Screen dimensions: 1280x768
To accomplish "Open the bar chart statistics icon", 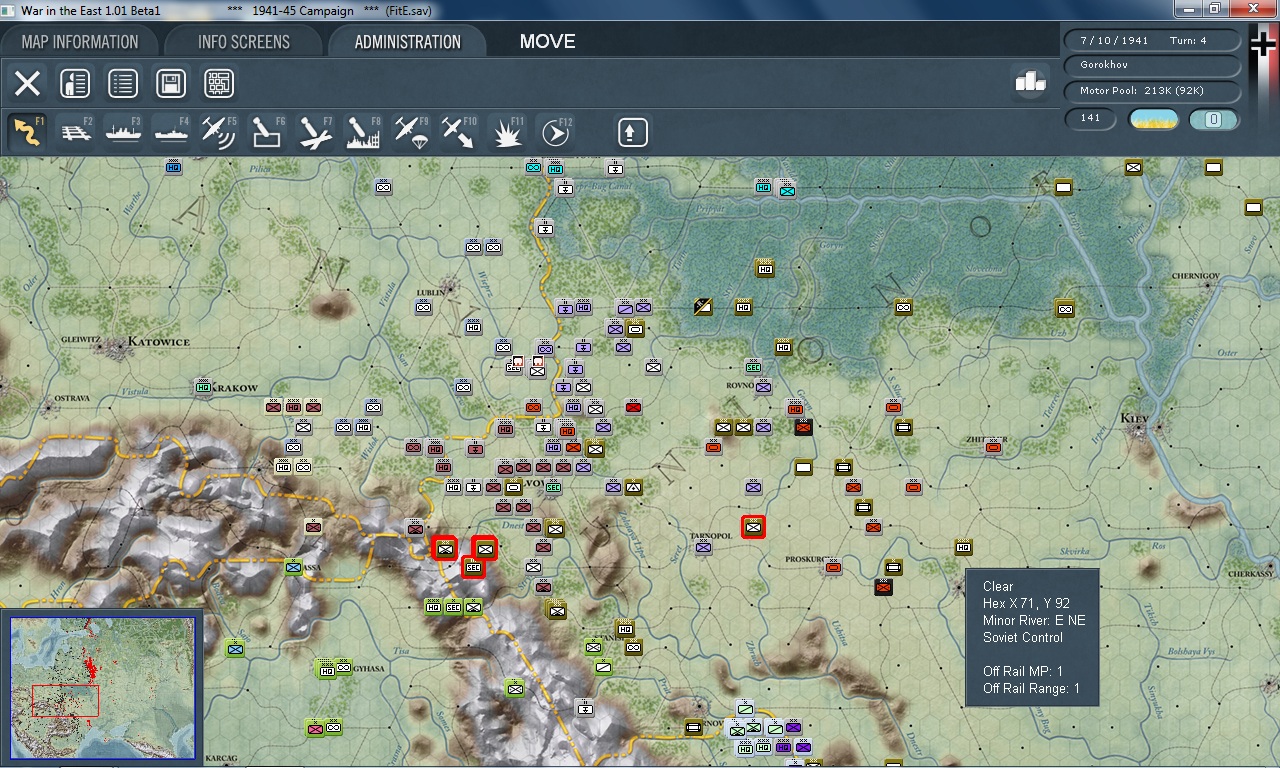I will (1030, 82).
